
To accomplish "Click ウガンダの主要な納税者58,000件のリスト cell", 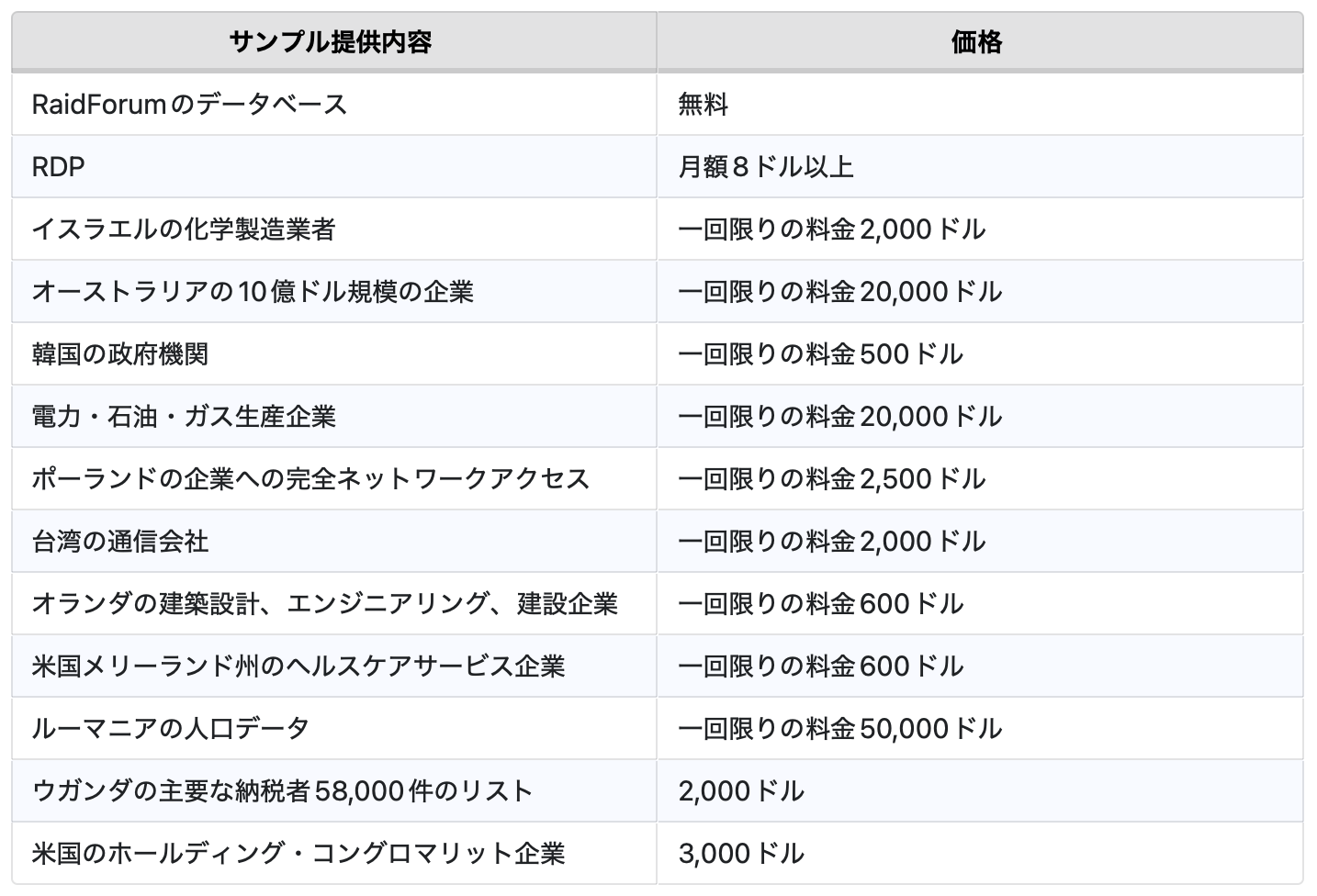I will (x=282, y=791).
